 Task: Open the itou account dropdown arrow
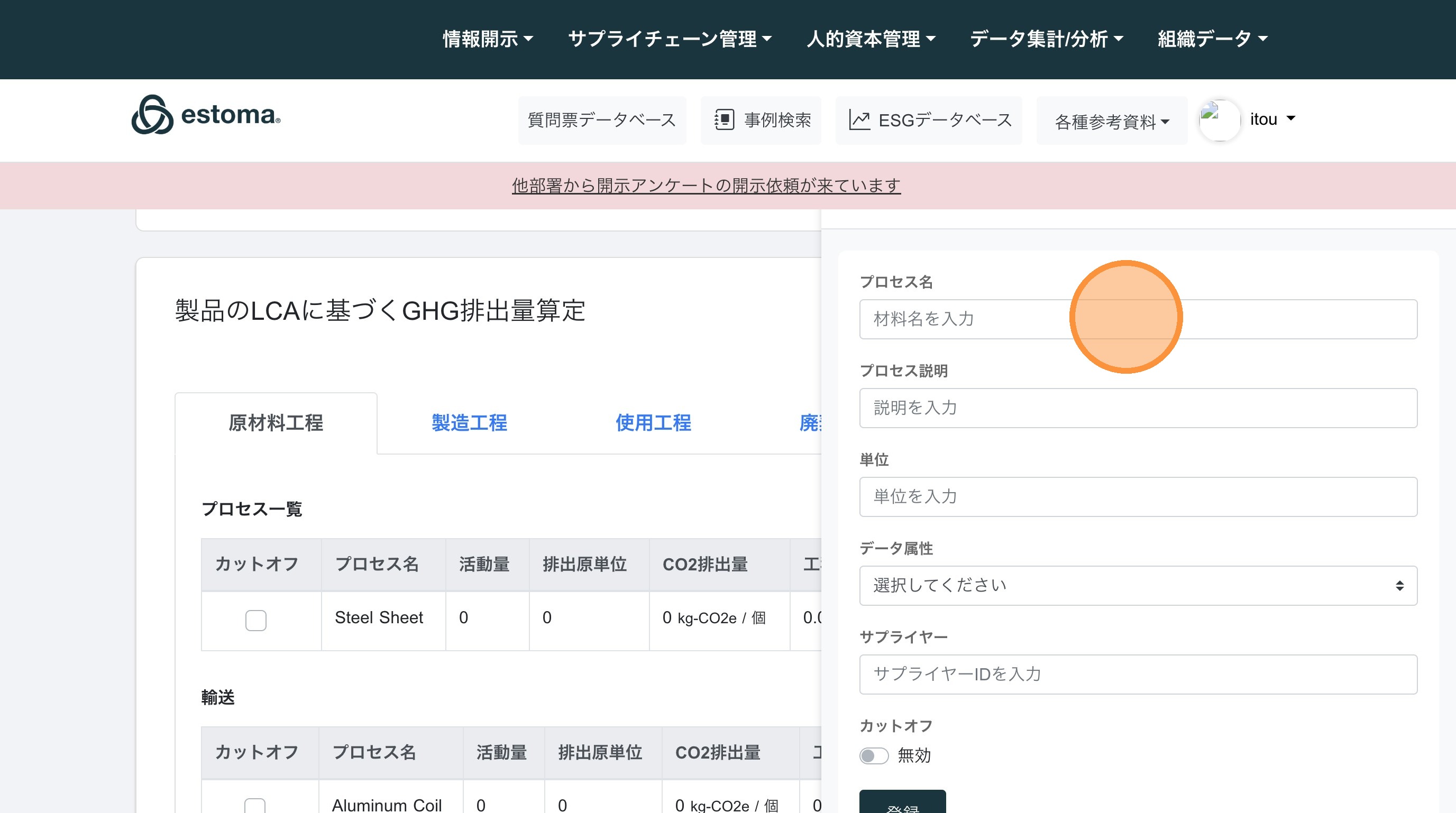(1291, 118)
